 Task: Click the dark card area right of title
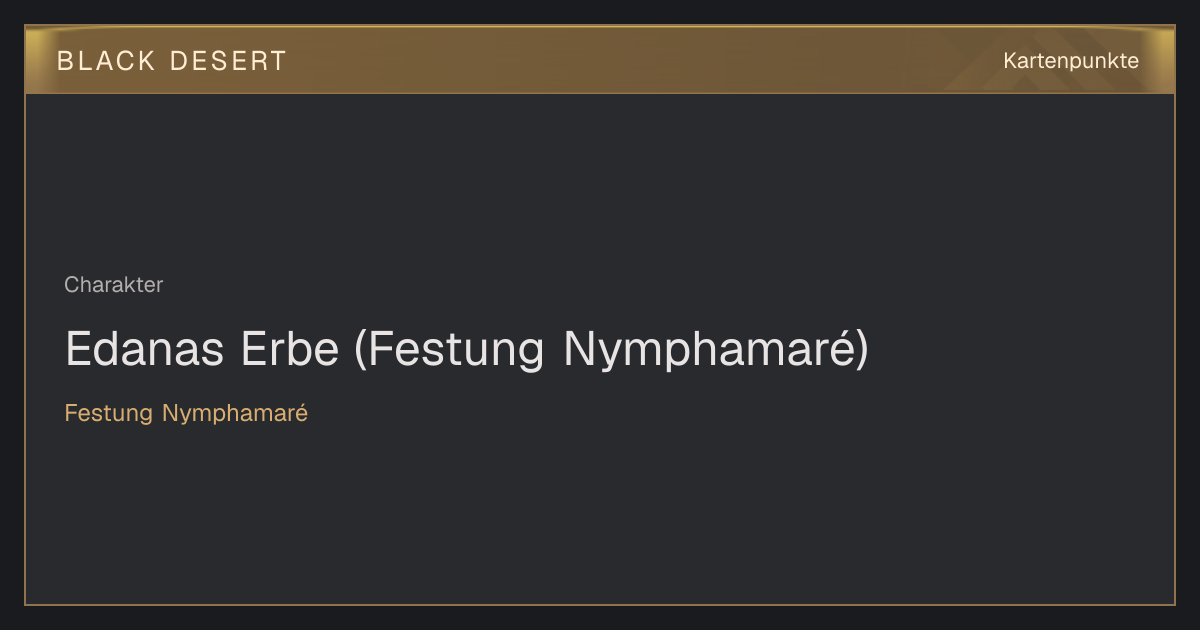1020,349
